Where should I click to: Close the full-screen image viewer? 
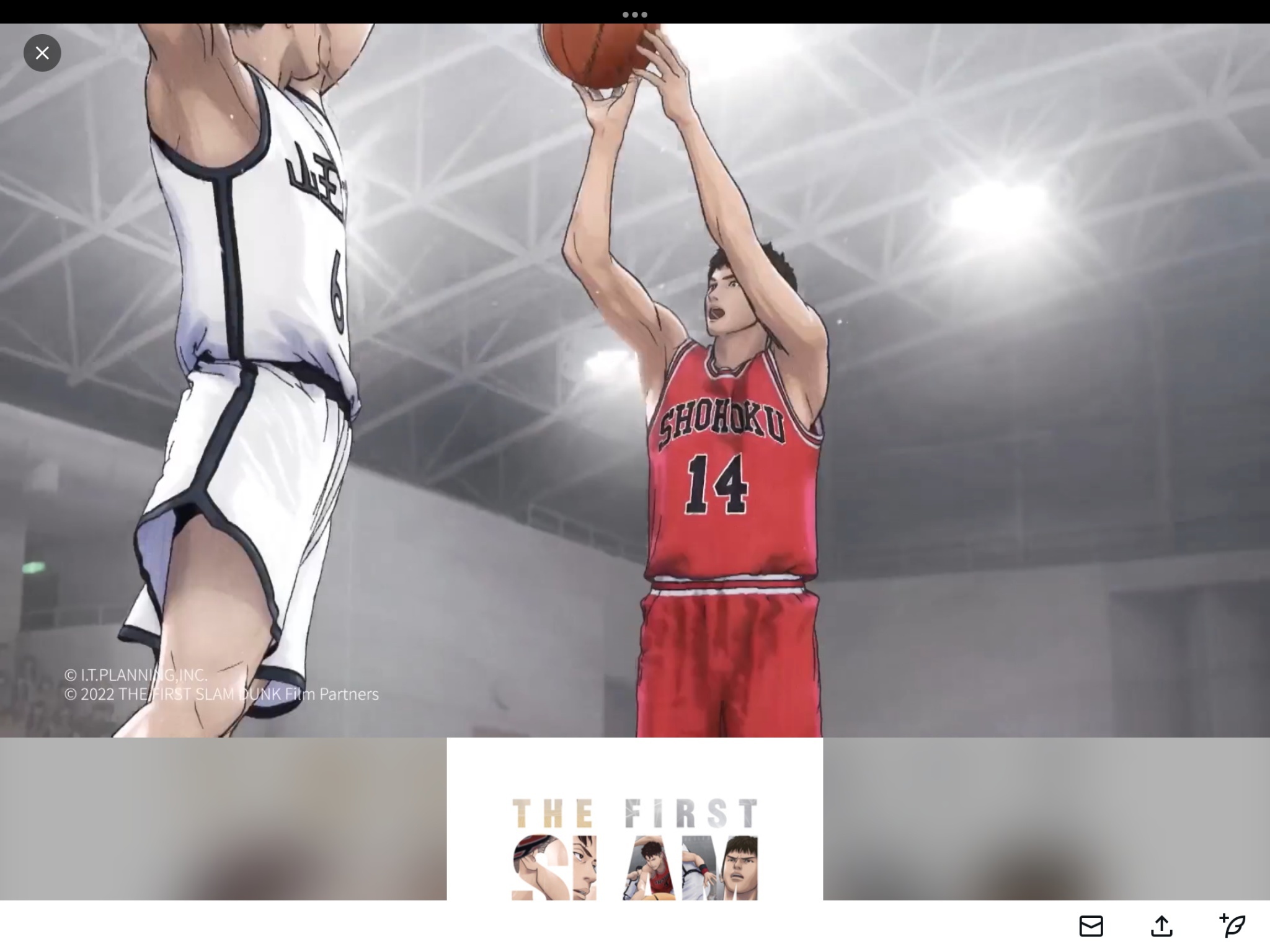click(x=42, y=53)
